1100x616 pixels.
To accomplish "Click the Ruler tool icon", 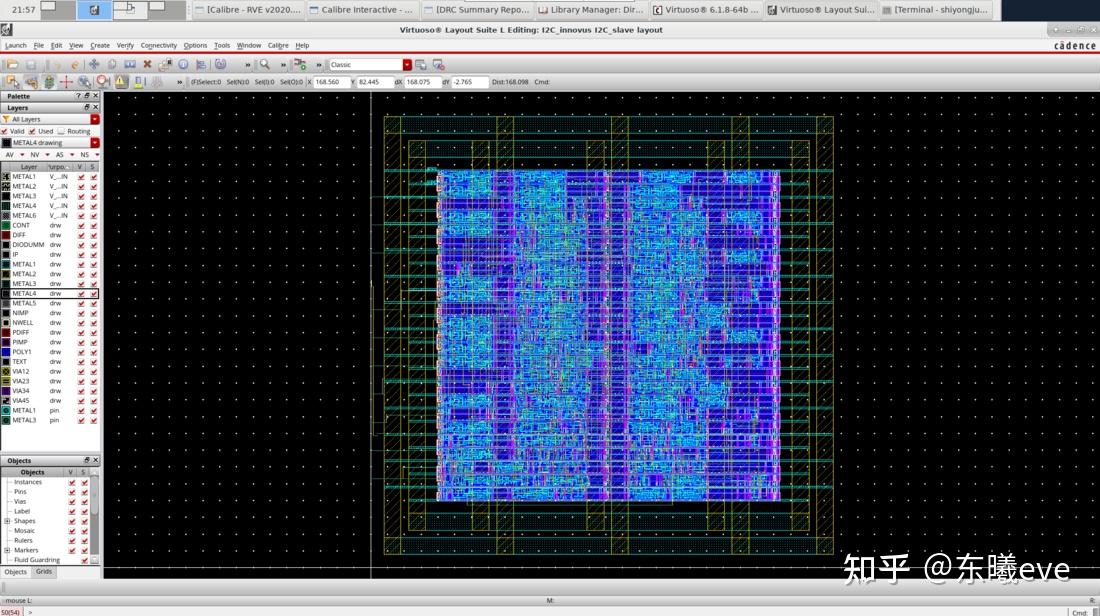I will pos(65,82).
